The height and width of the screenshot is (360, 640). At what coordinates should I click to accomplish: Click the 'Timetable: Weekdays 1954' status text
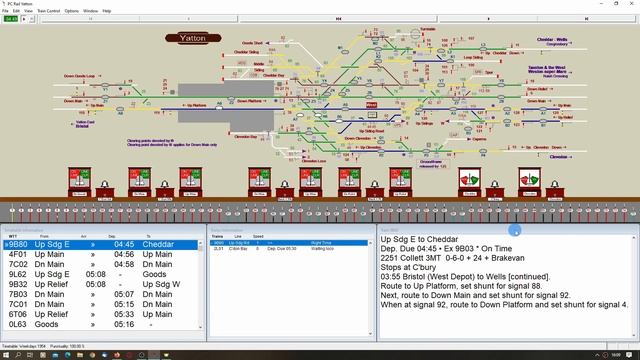pyautogui.click(x=24, y=346)
